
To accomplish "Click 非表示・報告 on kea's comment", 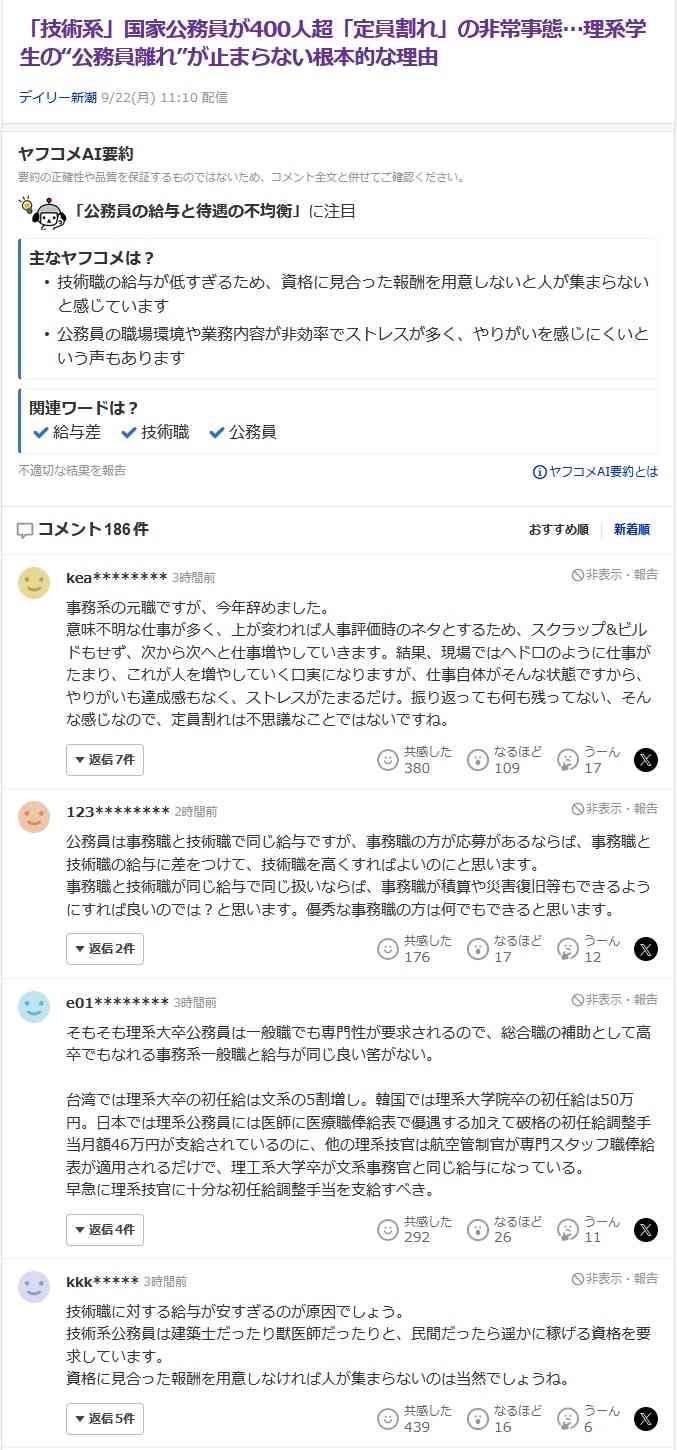I will pyautogui.click(x=615, y=575).
